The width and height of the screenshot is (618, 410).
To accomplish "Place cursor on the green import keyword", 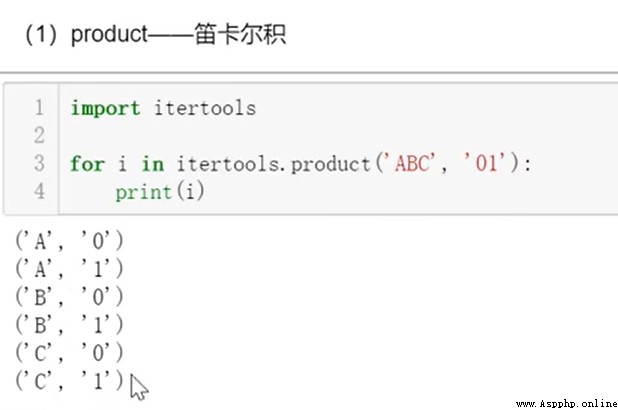I will click(x=105, y=108).
